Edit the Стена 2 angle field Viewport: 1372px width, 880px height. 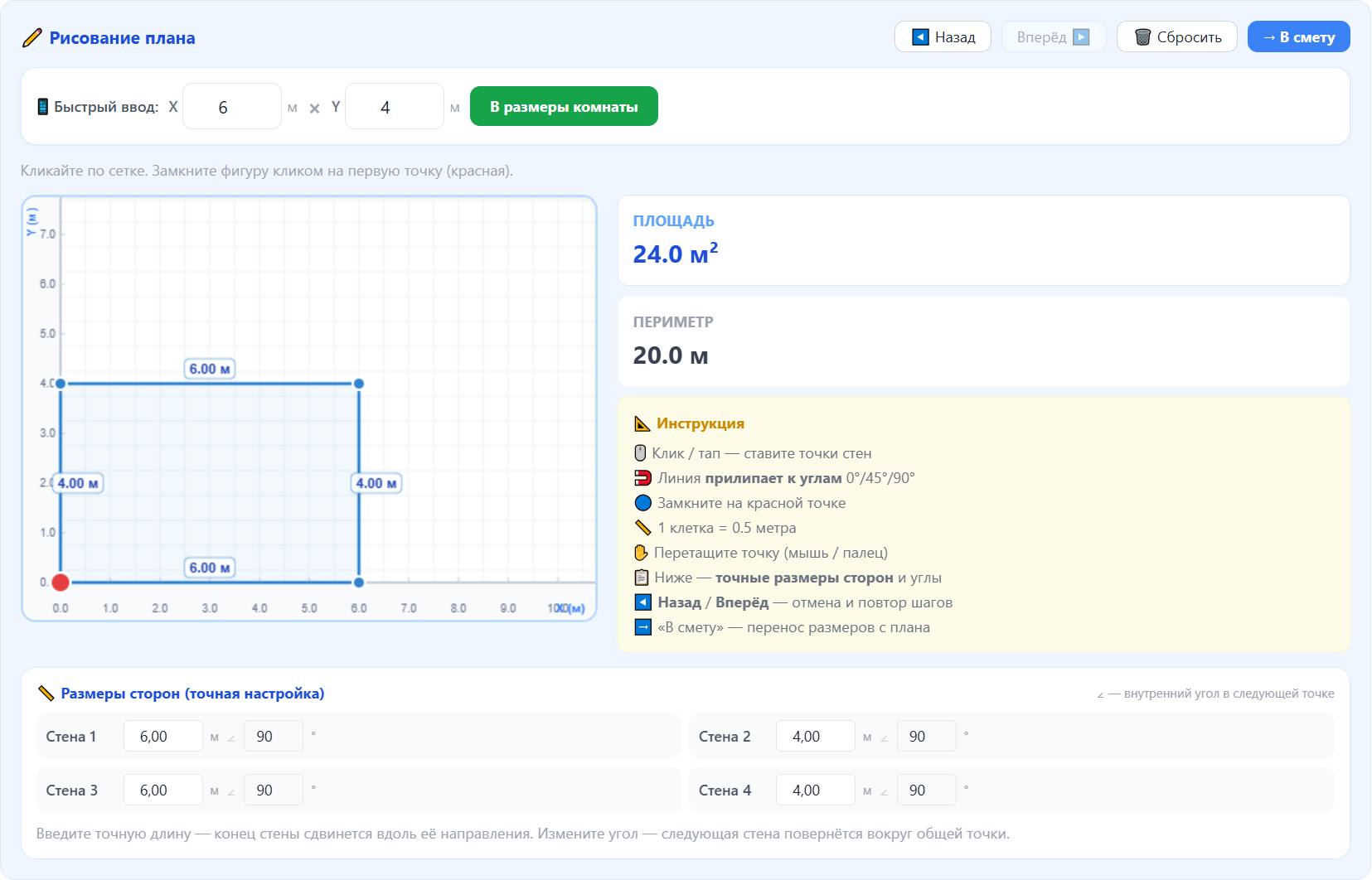pyautogui.click(x=926, y=737)
